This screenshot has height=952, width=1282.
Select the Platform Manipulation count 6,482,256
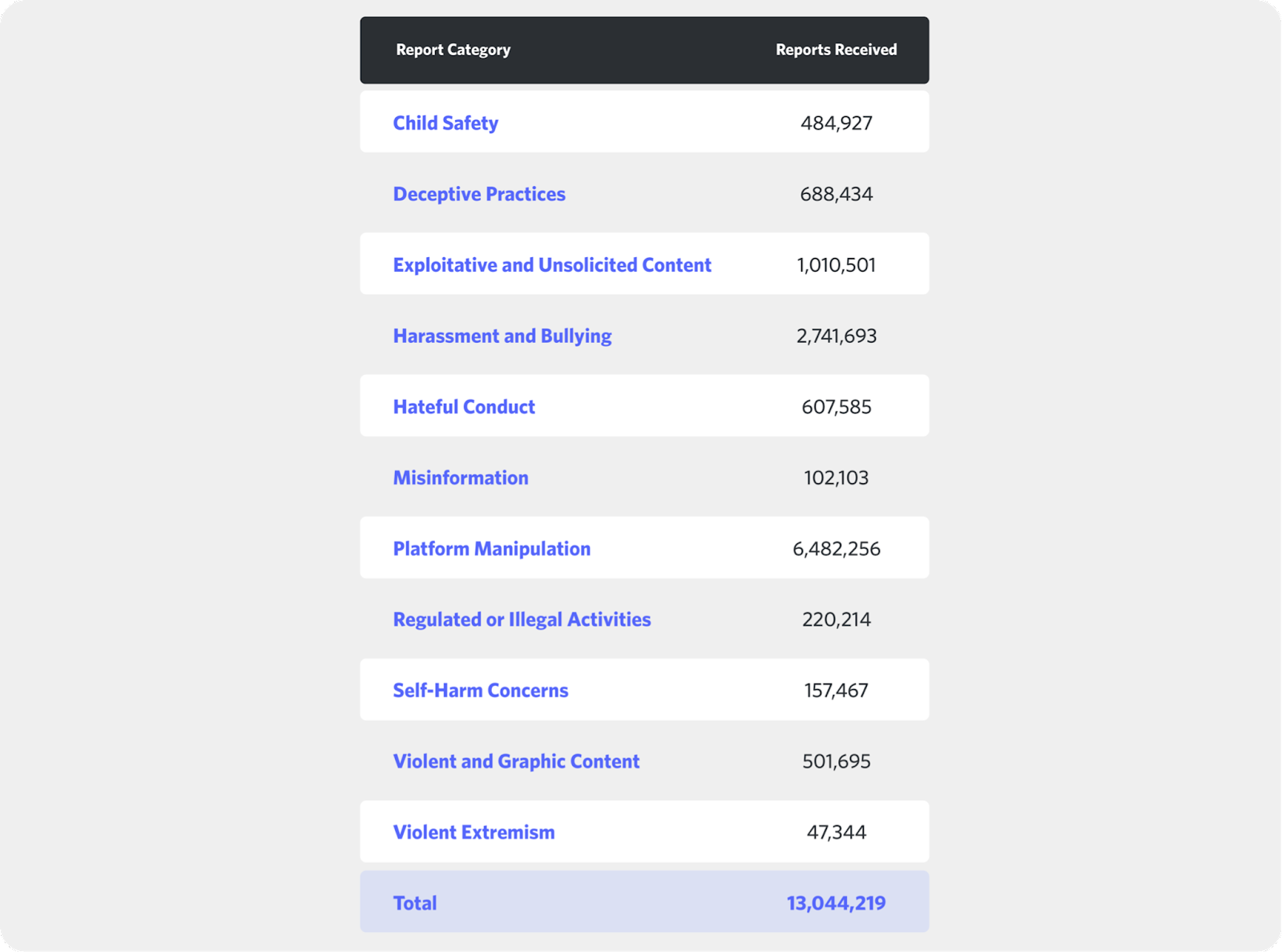coord(837,548)
